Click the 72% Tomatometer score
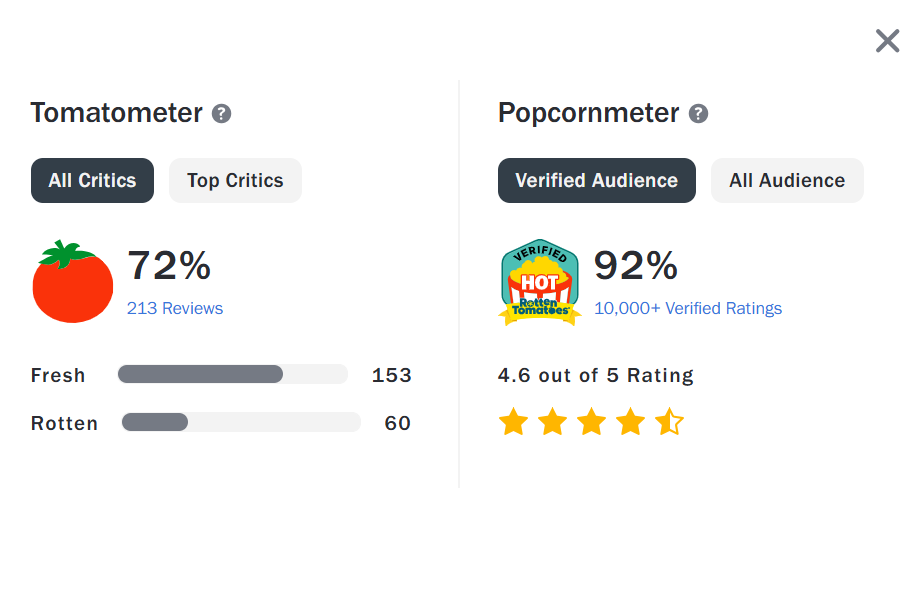Viewport: 916px width, 592px height. point(169,266)
